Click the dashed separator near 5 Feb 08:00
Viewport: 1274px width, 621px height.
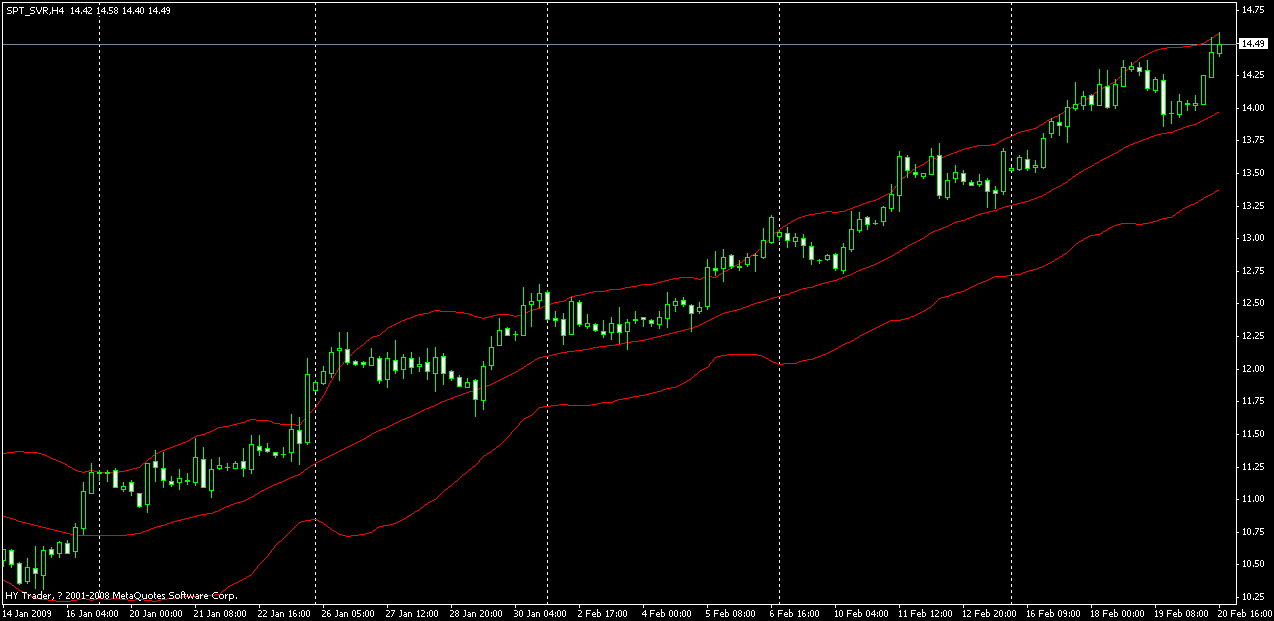(778, 300)
